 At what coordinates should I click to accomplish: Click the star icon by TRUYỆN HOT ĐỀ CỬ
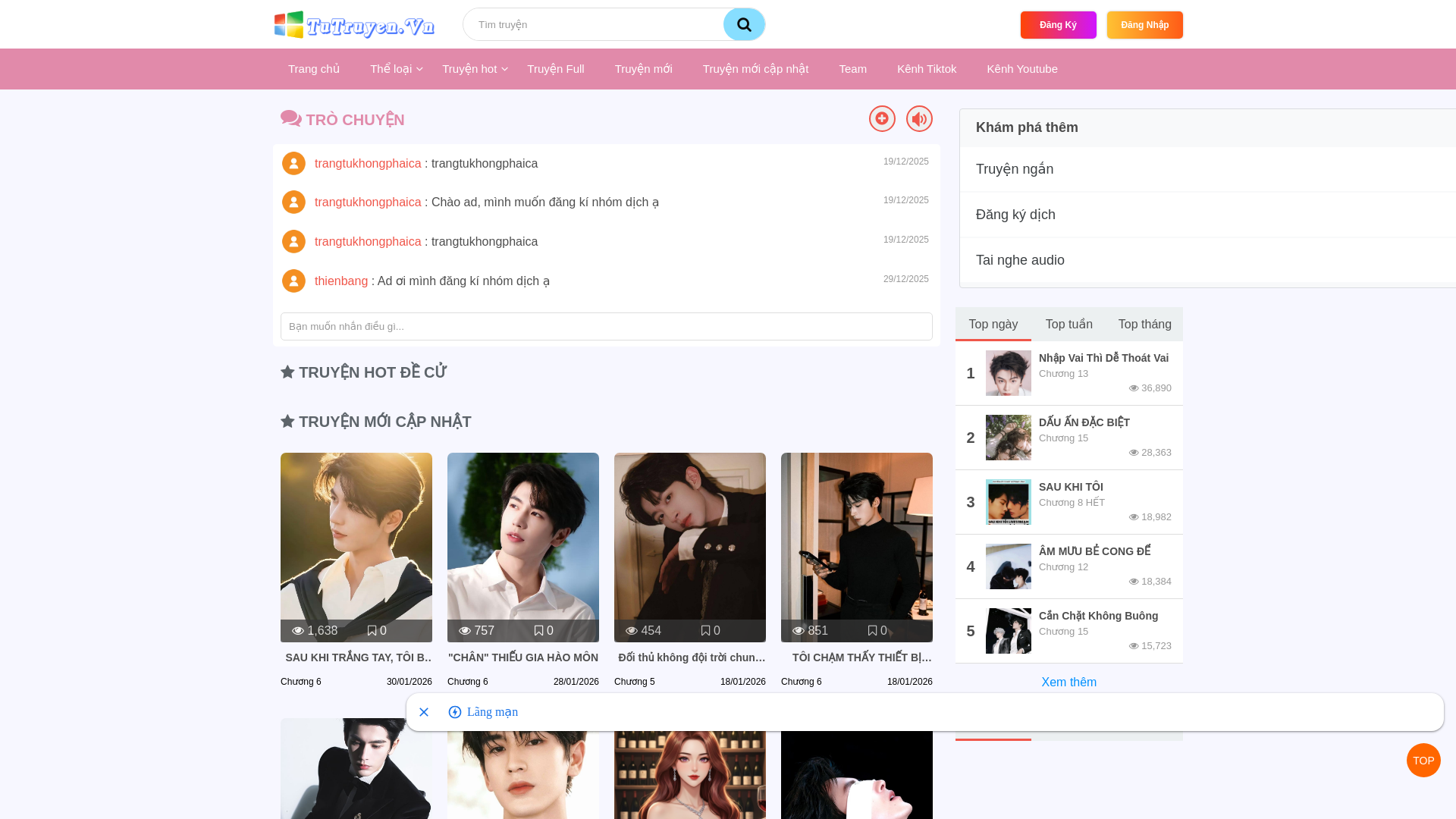click(287, 372)
